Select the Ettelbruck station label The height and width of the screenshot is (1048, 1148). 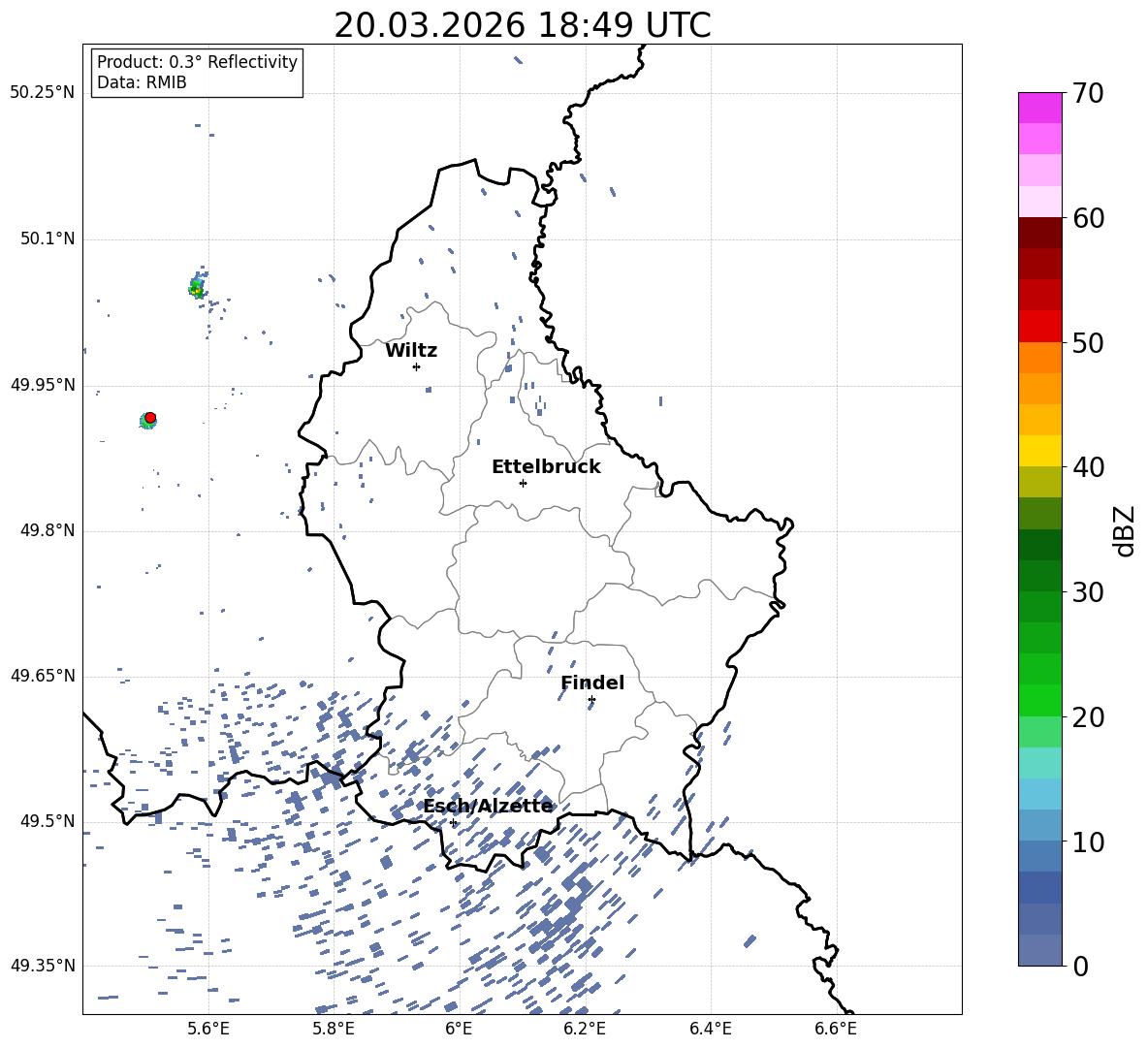coord(546,467)
